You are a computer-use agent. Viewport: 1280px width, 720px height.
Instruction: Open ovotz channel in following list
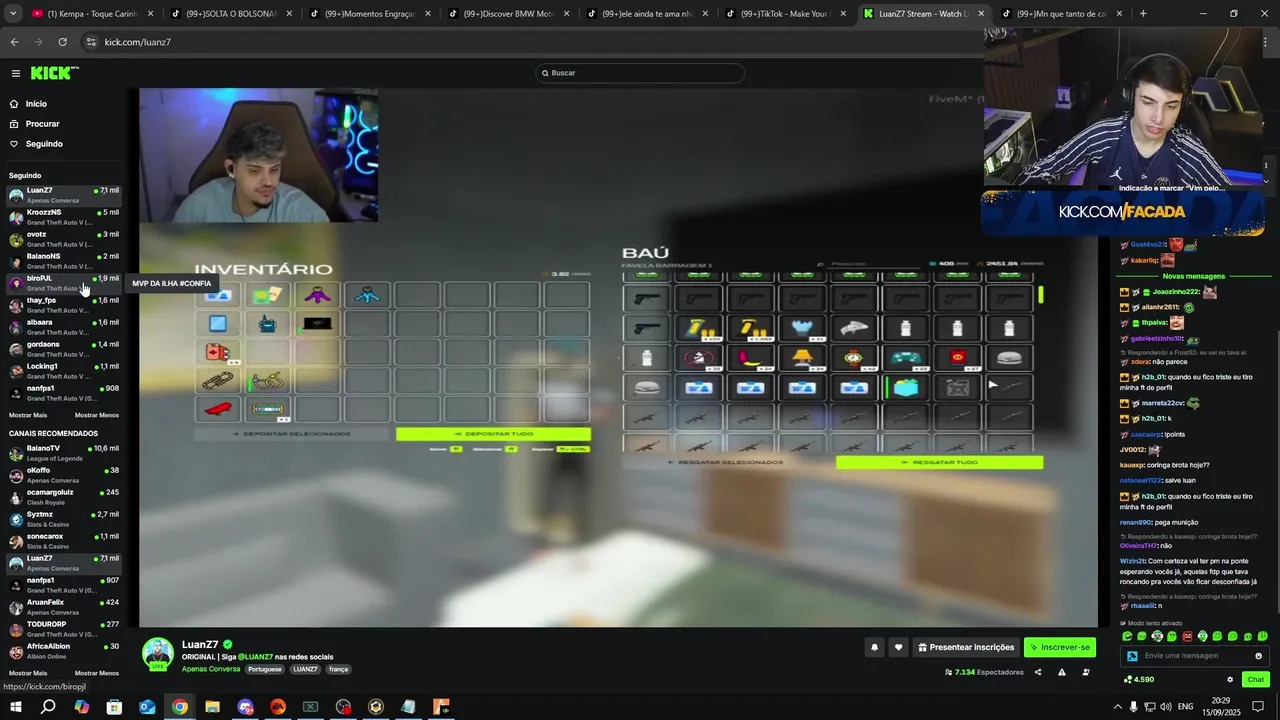pyautogui.click(x=64, y=239)
